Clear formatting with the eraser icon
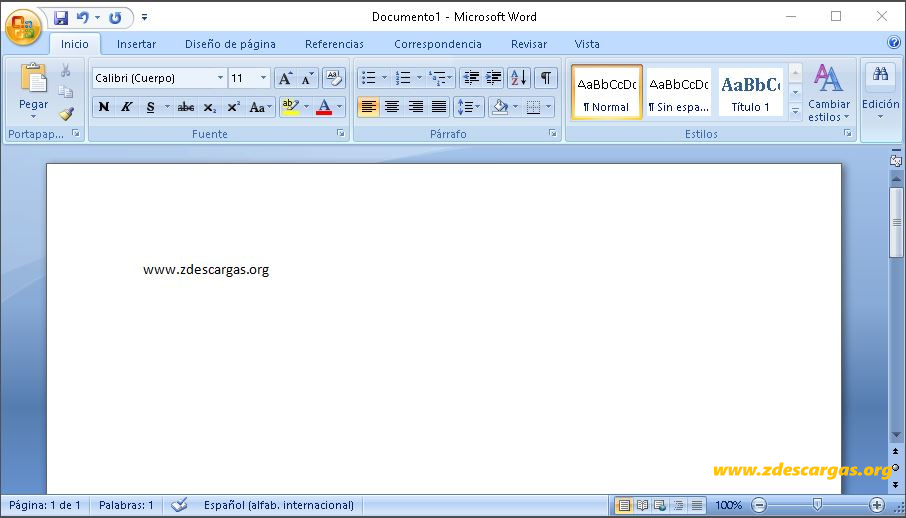 pos(334,78)
